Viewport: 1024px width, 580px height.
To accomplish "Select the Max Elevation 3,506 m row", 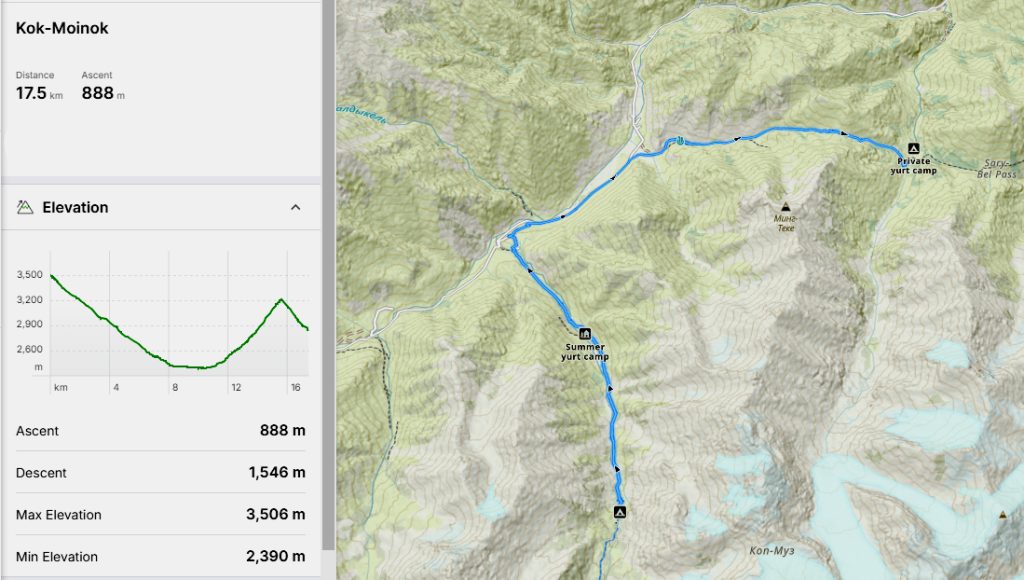I will tap(160, 514).
